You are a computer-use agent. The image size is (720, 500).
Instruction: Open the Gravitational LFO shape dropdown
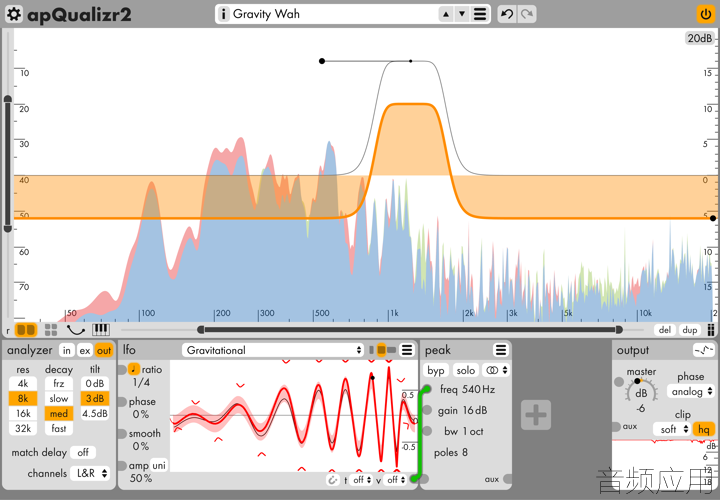273,350
